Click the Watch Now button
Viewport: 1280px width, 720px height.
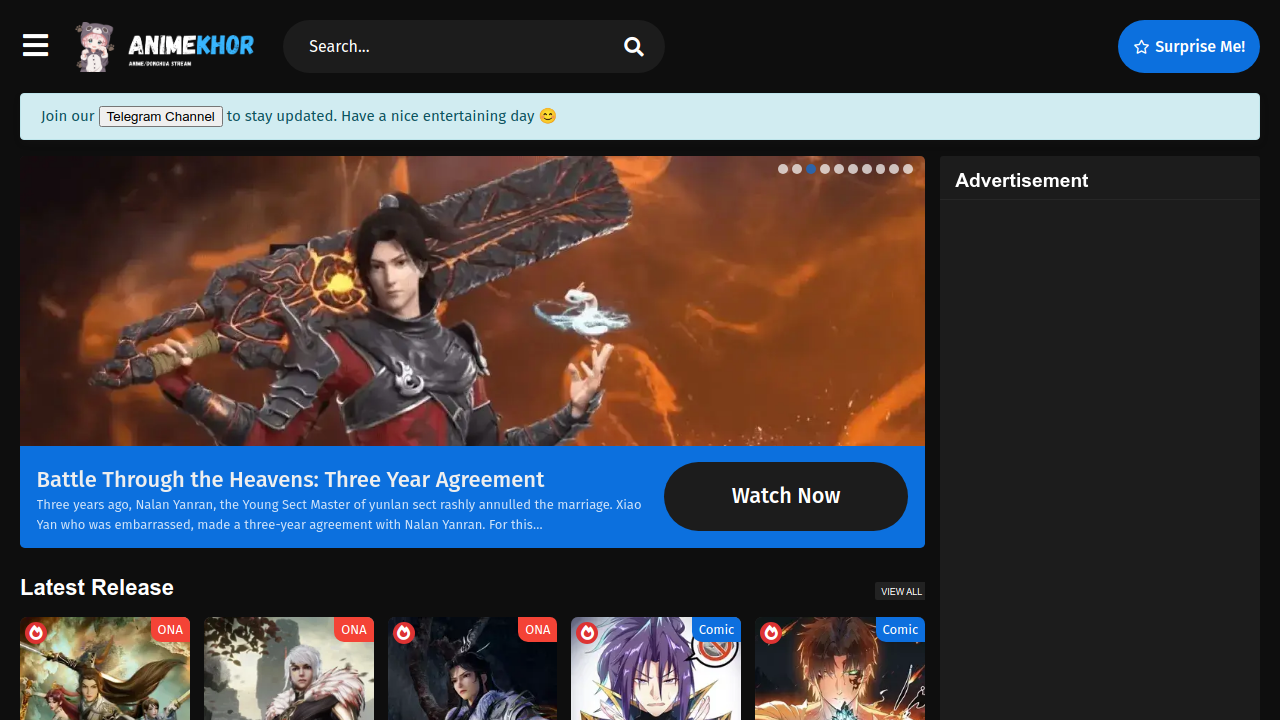pos(786,496)
